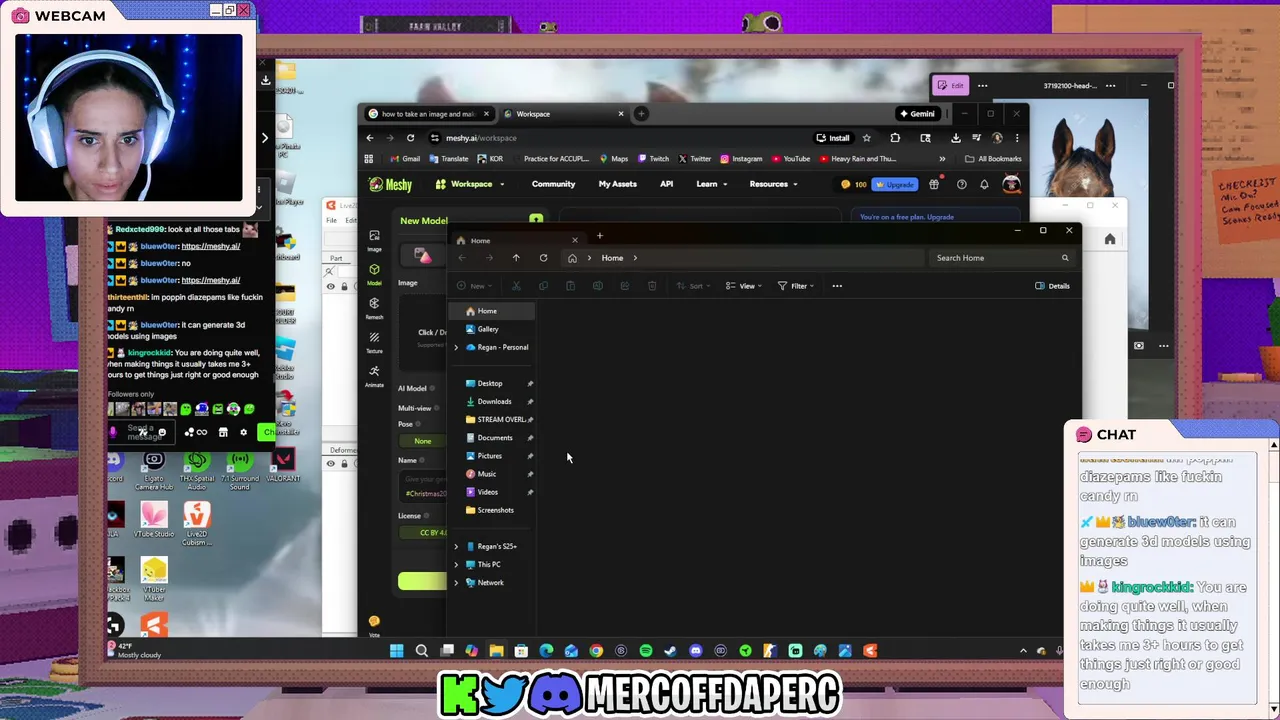1280x720 pixels.
Task: Open the Filter dropdown in File Explorer
Action: [796, 286]
